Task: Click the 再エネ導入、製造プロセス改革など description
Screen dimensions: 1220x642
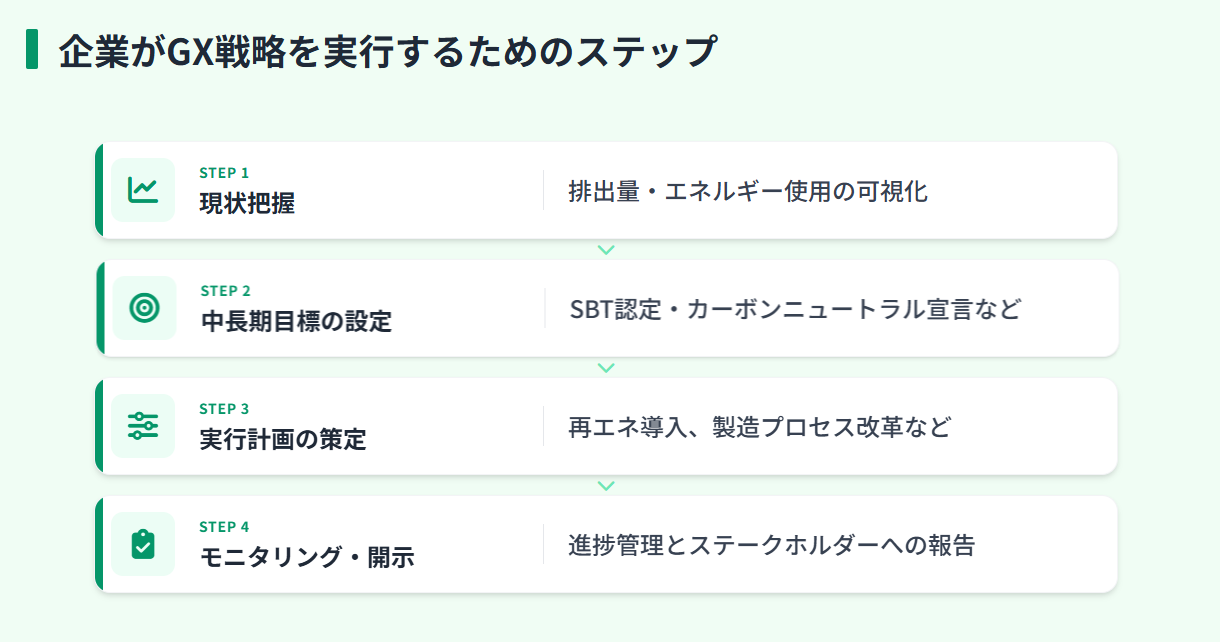Action: click(x=759, y=428)
